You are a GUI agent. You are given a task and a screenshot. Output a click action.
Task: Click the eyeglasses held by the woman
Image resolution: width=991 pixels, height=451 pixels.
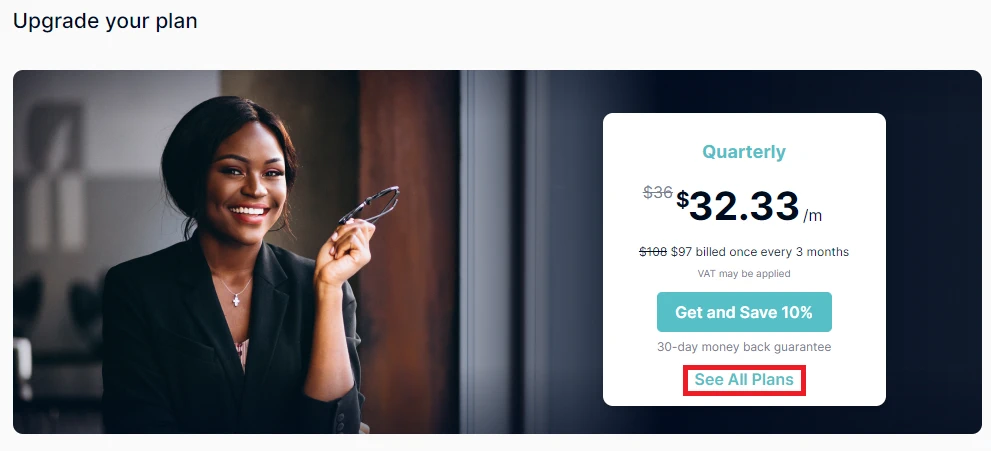pyautogui.click(x=370, y=205)
